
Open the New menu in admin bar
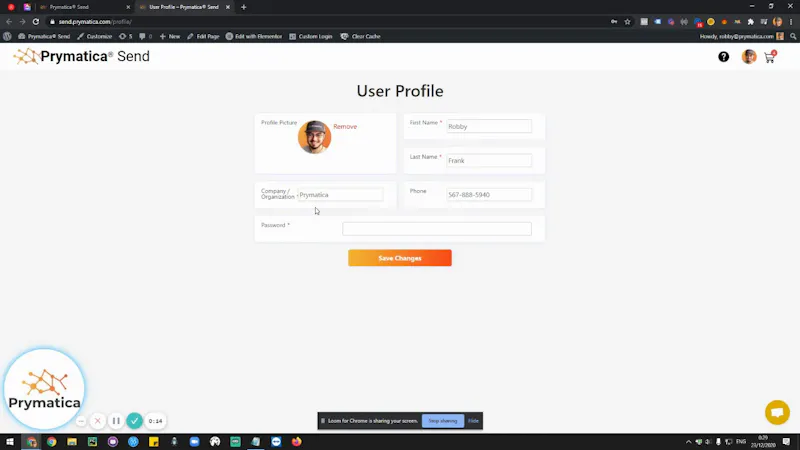(x=169, y=36)
